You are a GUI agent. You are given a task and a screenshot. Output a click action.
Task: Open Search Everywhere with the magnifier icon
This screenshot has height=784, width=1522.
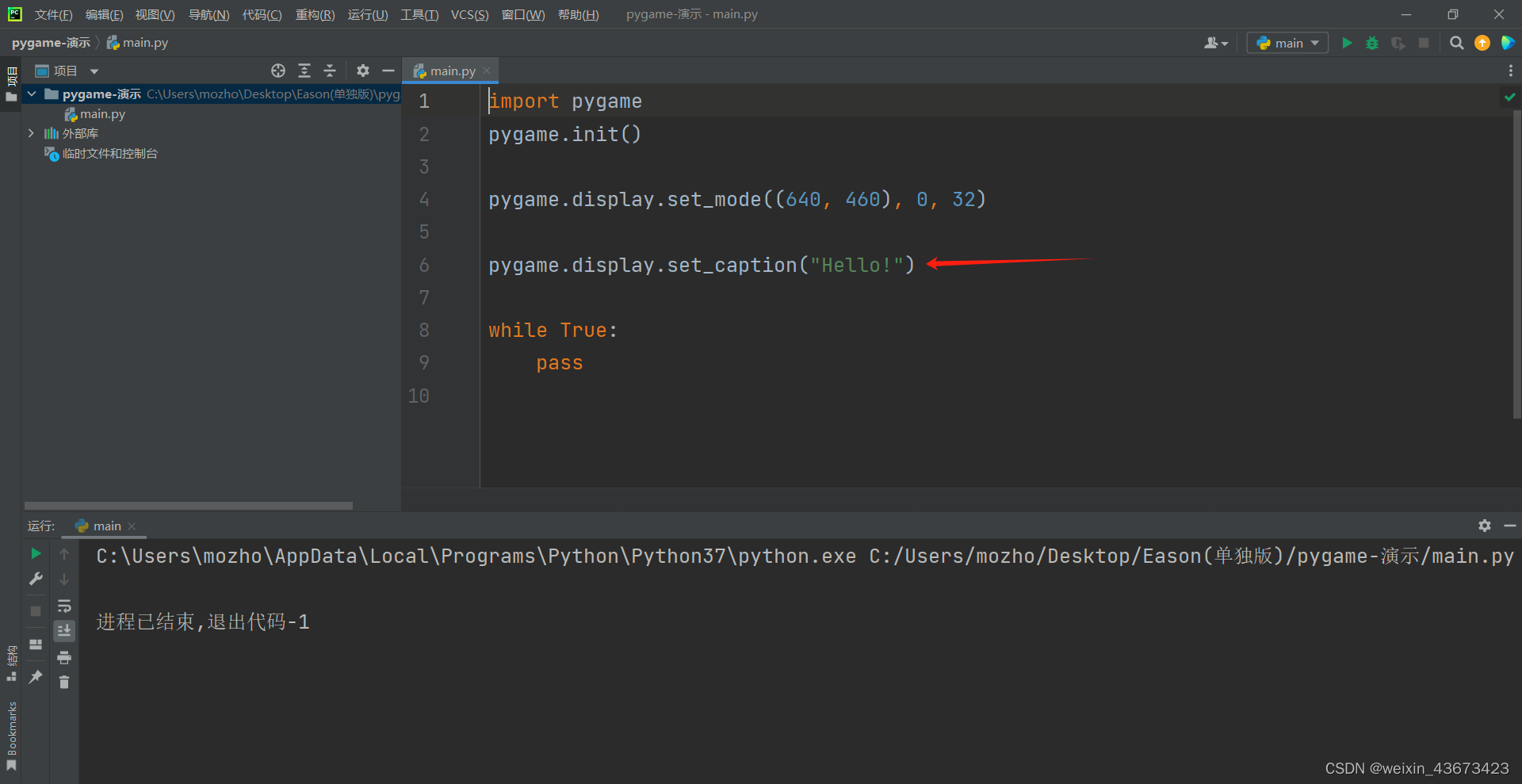[1456, 43]
